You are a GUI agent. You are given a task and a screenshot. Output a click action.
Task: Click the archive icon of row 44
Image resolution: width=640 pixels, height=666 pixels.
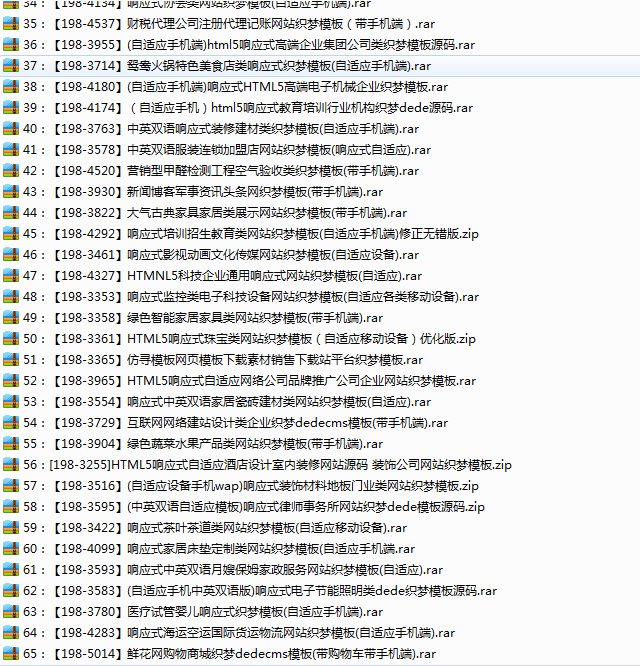(x=11, y=213)
